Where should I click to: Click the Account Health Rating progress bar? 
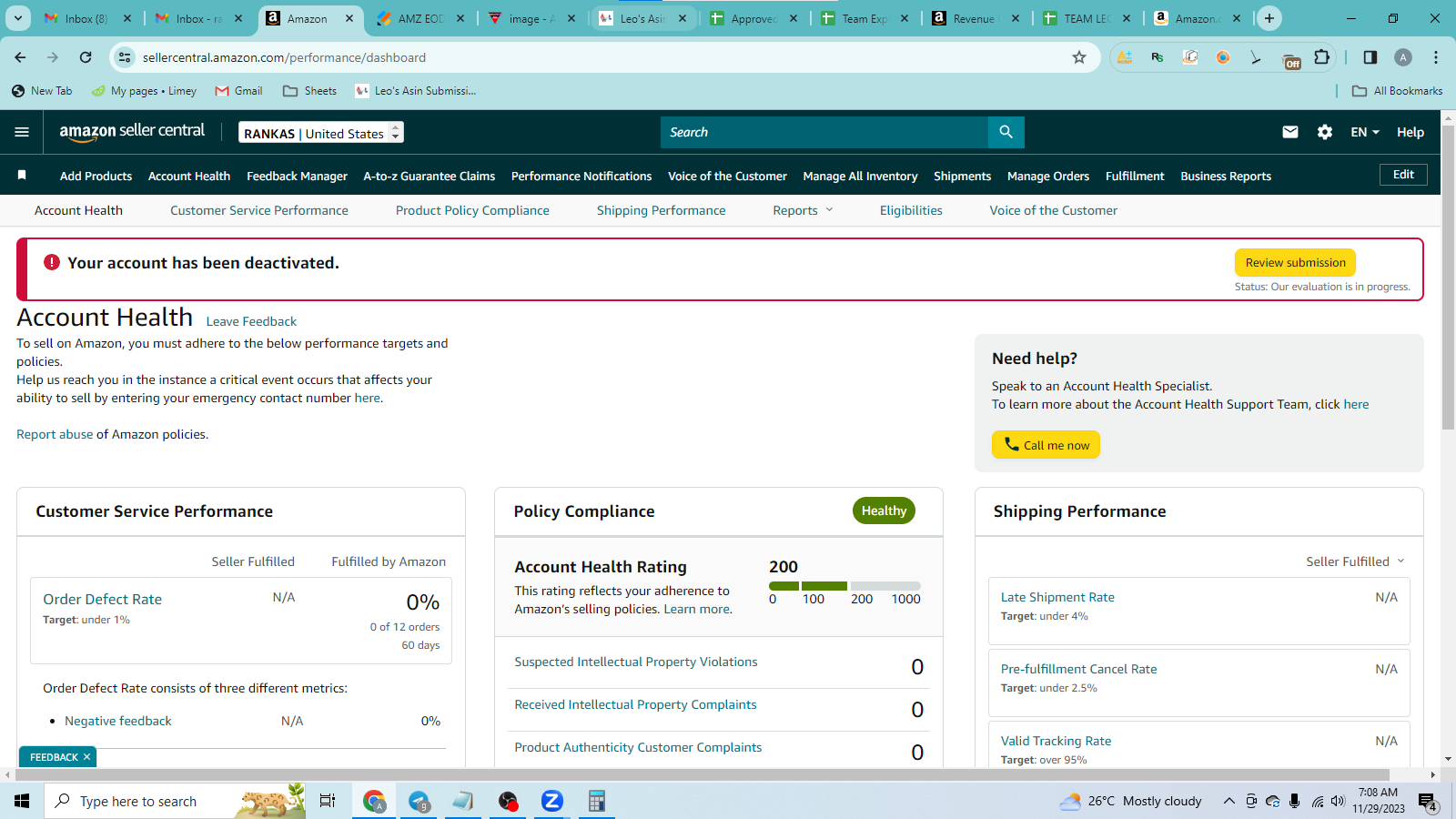click(844, 586)
